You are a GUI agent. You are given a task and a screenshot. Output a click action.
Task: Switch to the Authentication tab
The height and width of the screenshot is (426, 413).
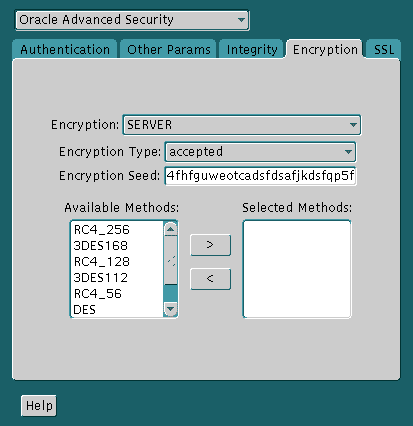click(x=65, y=50)
